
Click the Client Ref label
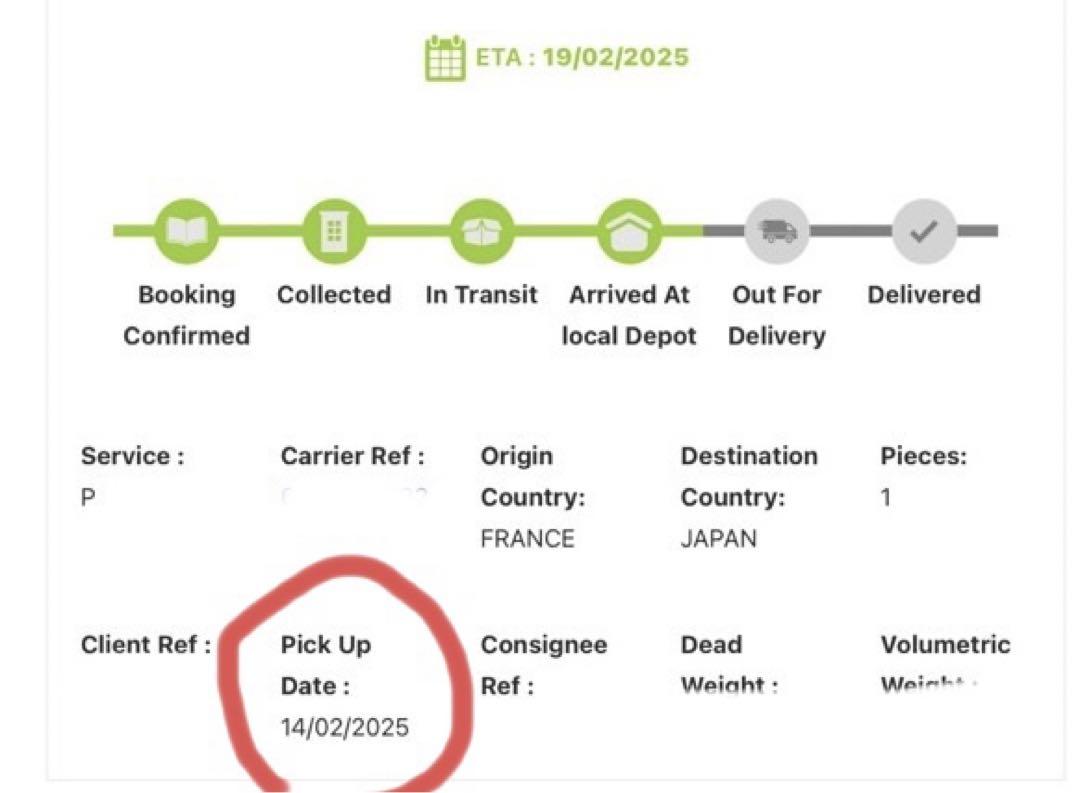pyautogui.click(x=146, y=645)
